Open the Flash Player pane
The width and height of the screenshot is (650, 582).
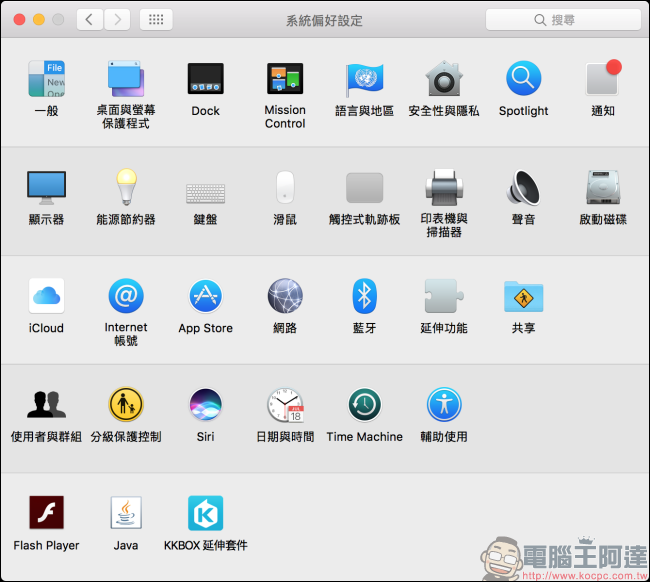46,514
